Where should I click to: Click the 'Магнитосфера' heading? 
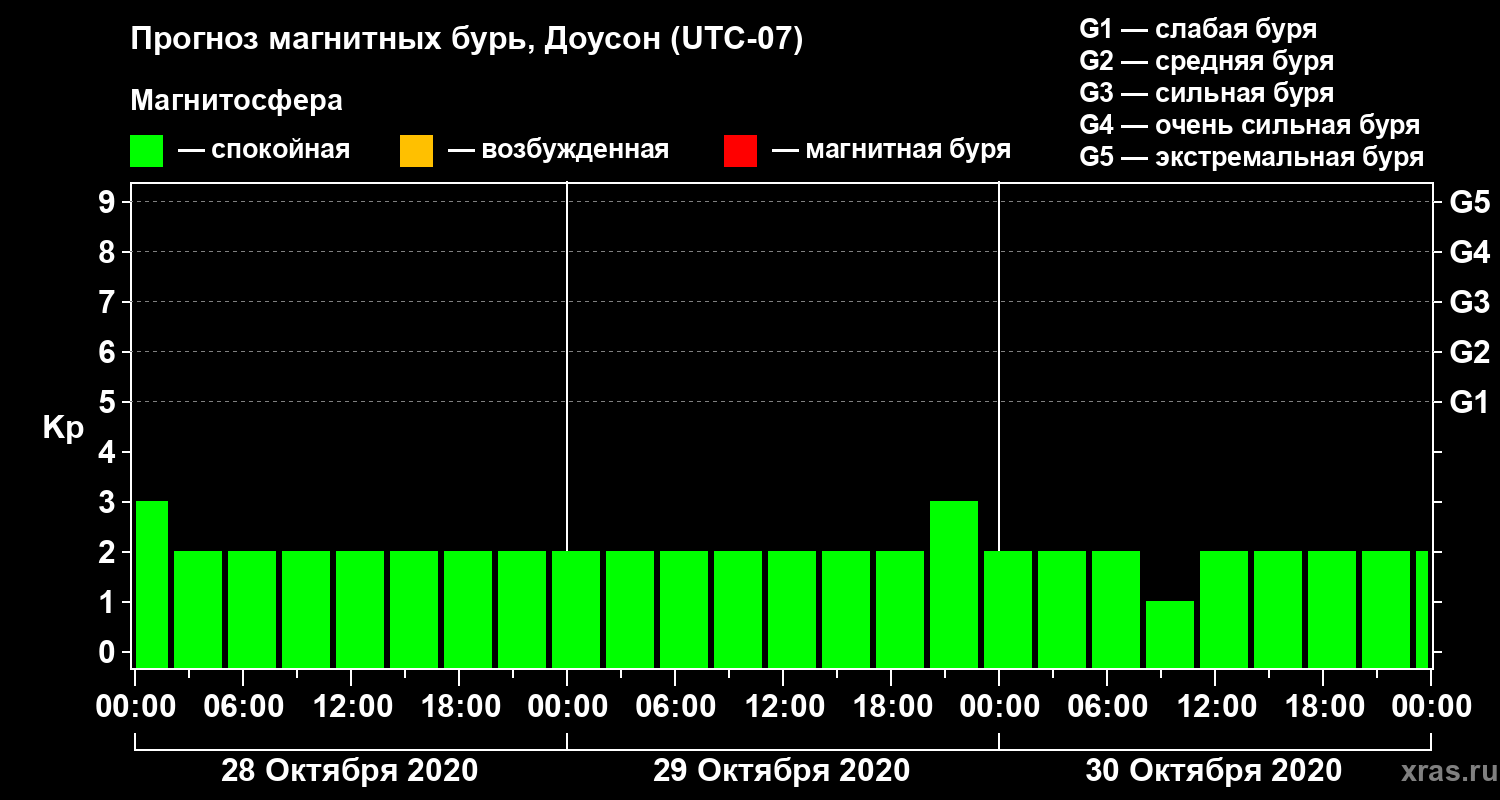point(237,101)
